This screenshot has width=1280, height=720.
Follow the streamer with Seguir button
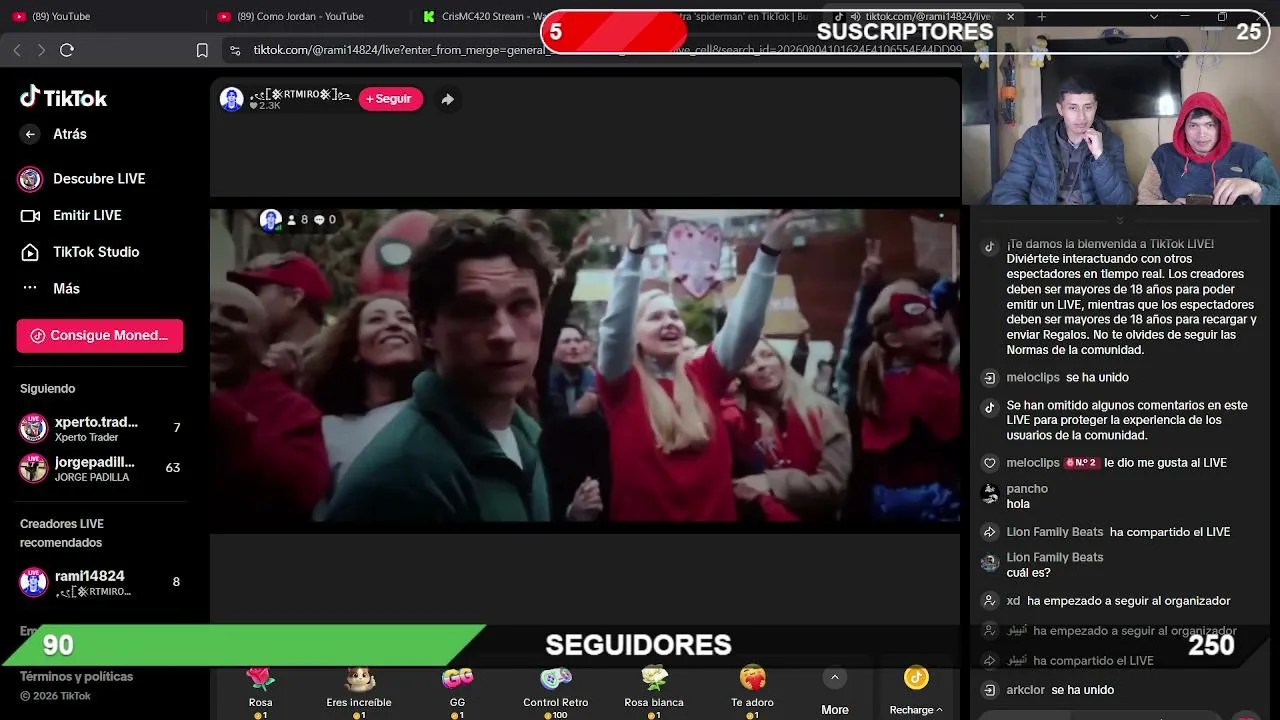click(390, 99)
